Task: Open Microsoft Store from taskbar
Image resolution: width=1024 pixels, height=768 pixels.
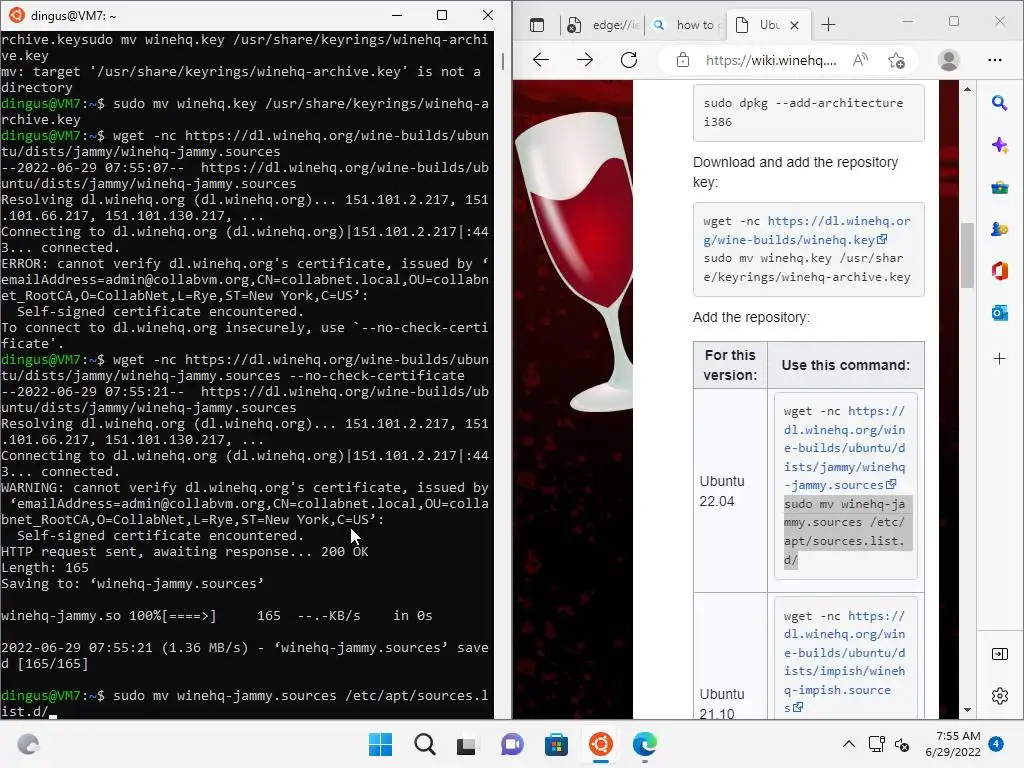Action: (556, 744)
